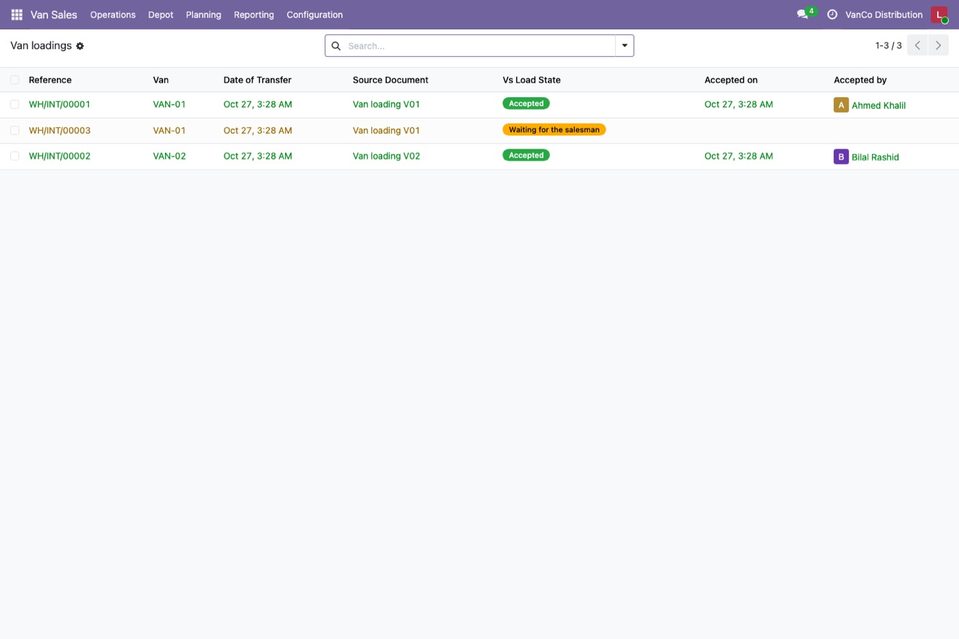959x639 pixels.
Task: Sort by the Vs Load State header
Action: 531,80
